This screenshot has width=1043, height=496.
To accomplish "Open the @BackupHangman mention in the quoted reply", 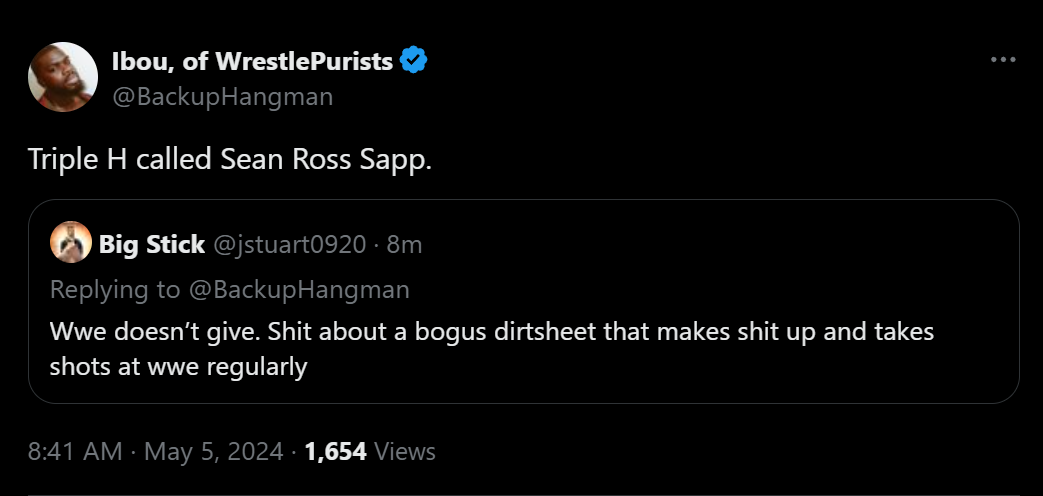I will pos(298,290).
